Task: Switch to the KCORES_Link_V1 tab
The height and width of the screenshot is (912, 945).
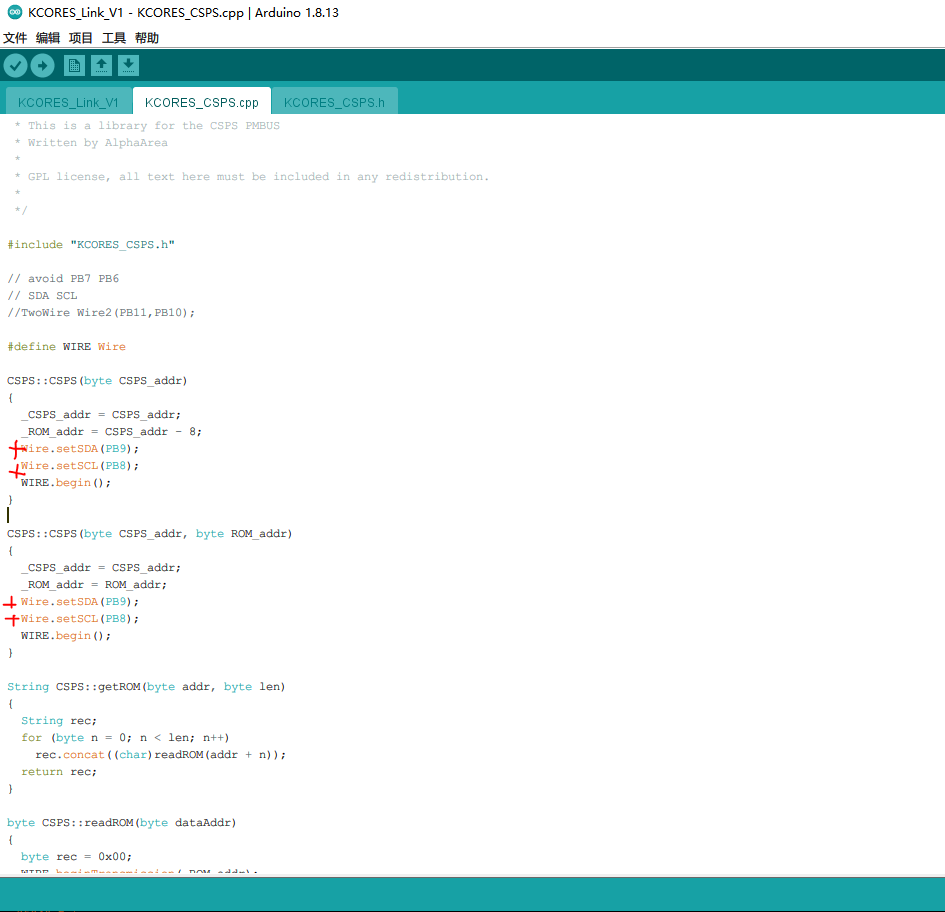Action: 68,101
